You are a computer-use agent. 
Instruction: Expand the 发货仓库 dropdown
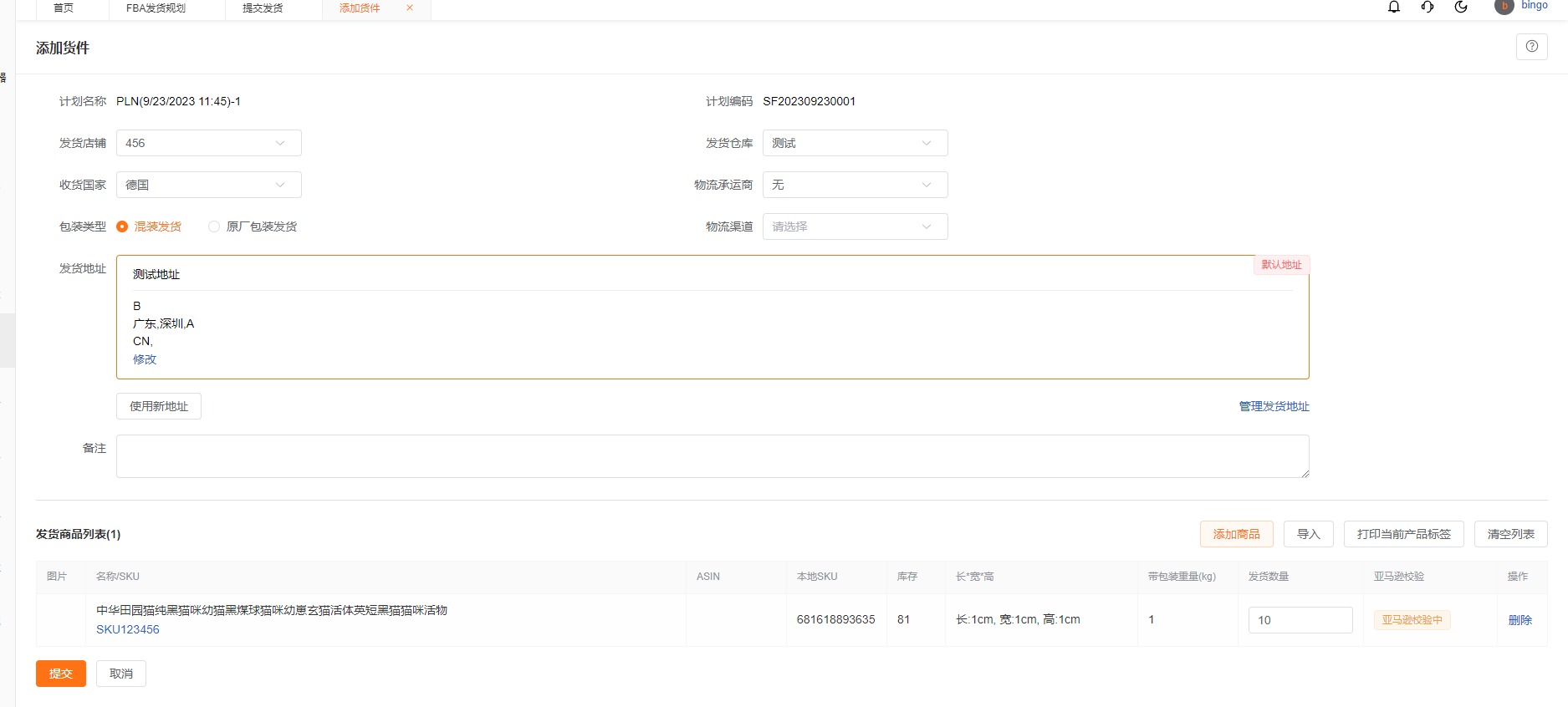(x=855, y=143)
